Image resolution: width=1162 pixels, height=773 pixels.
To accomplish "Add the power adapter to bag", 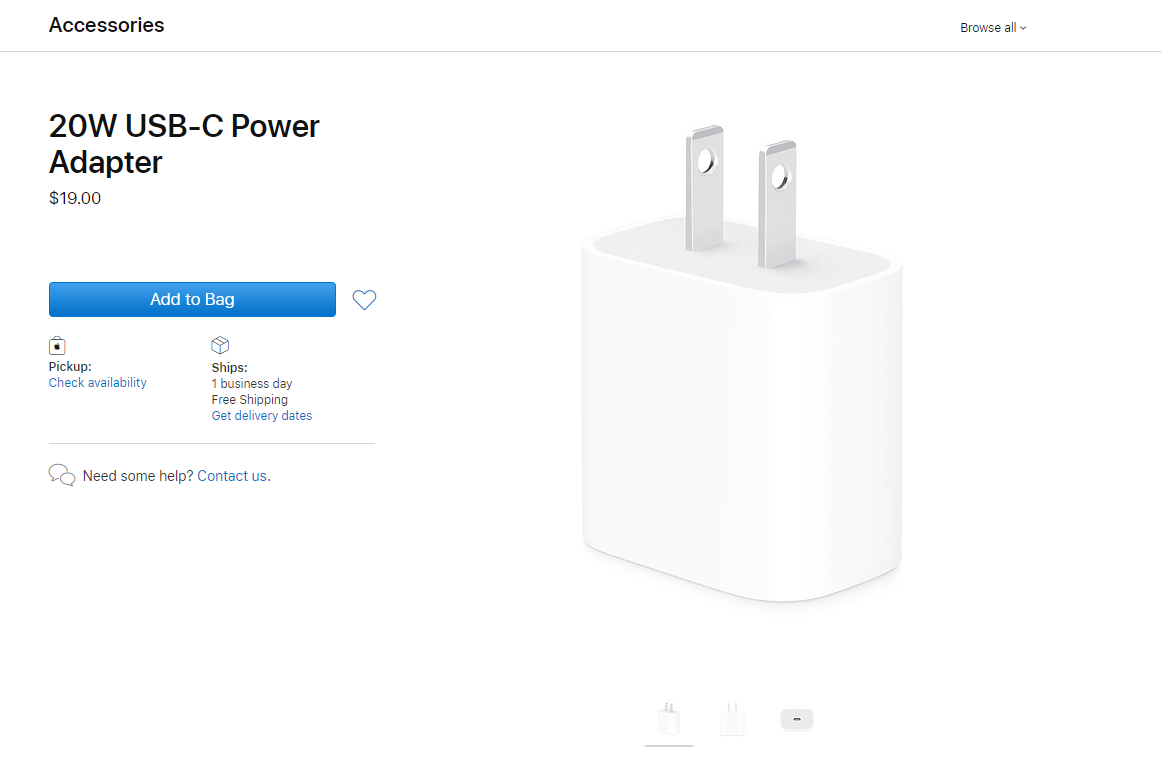I will pos(192,299).
